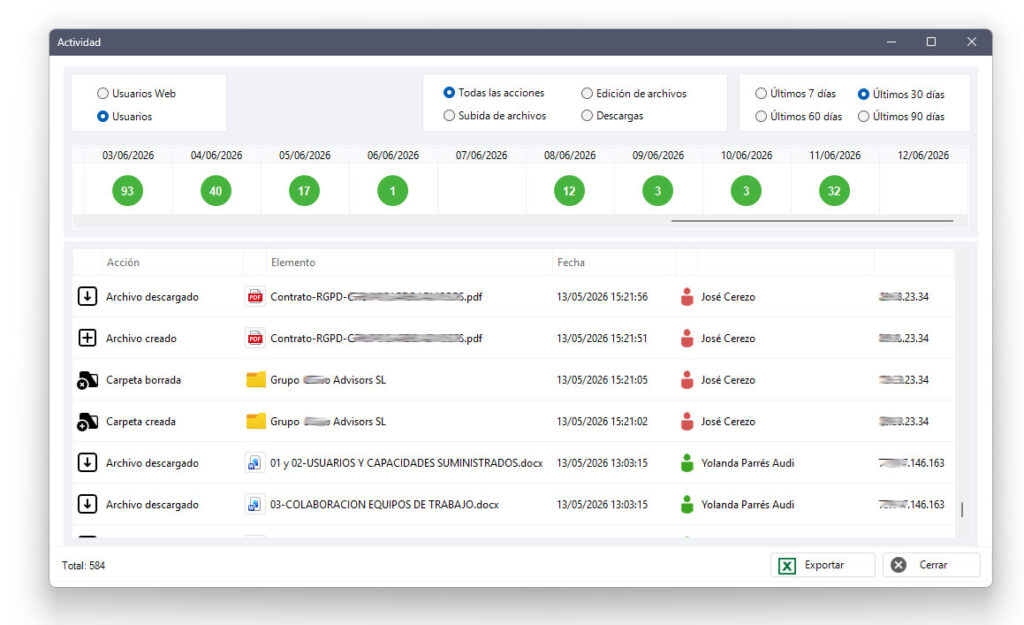Click the horizontal scrollbar under the dates
Viewport: 1024px width, 625px height.
(812, 221)
